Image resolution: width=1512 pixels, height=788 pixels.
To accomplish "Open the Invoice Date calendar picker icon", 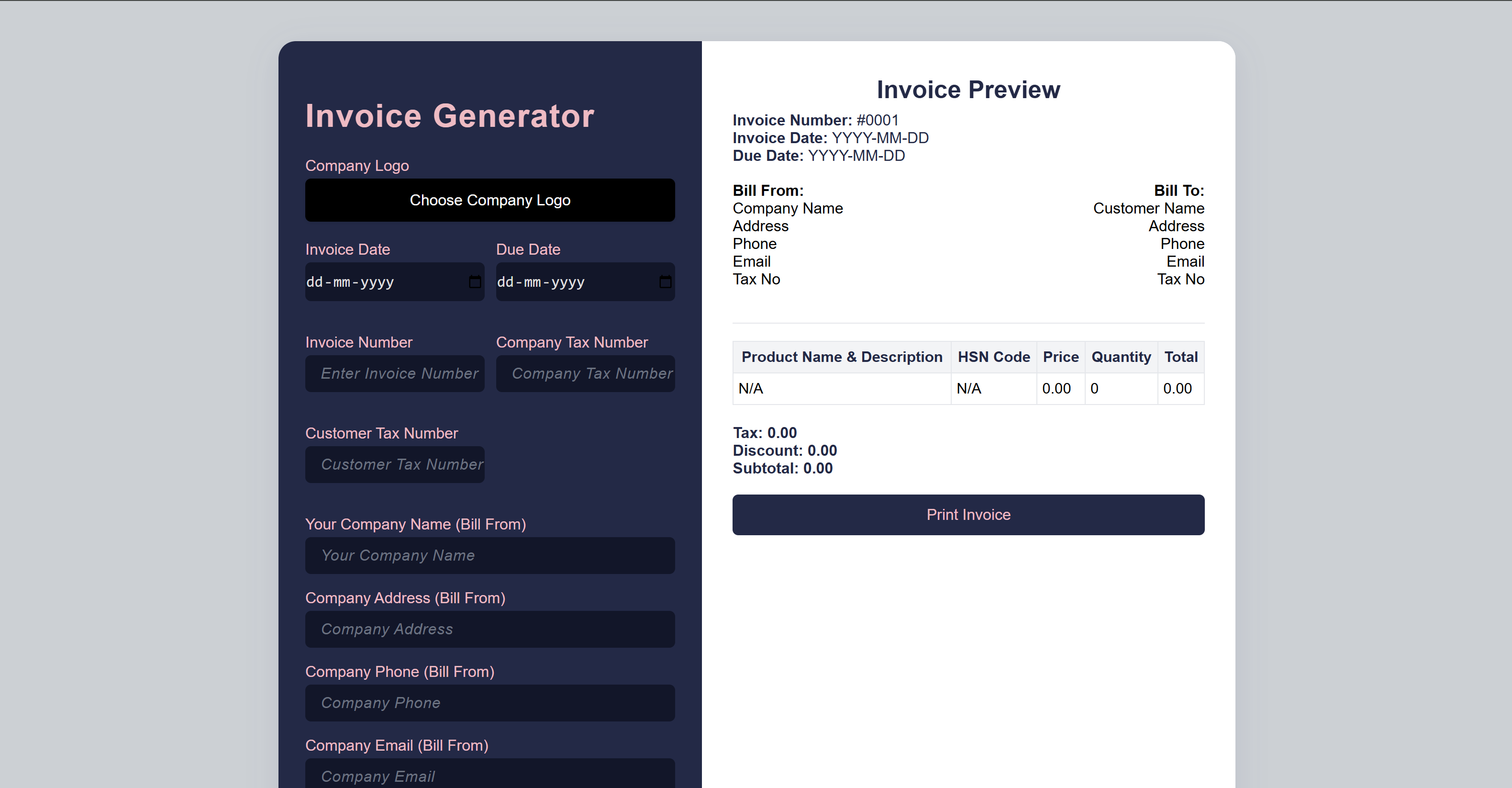I will [x=475, y=282].
